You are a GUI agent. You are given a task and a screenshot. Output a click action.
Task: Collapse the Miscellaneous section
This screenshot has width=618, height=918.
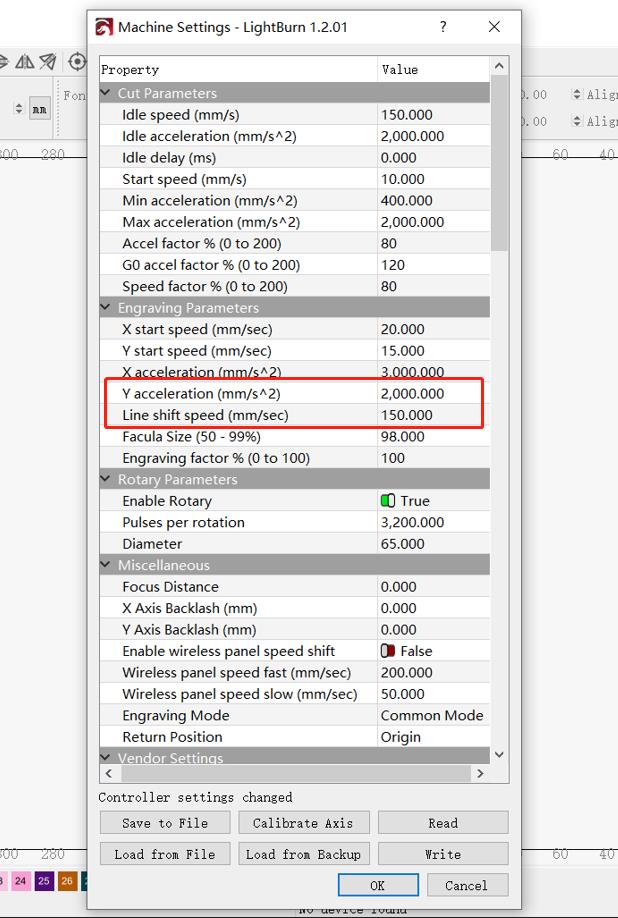(106, 565)
